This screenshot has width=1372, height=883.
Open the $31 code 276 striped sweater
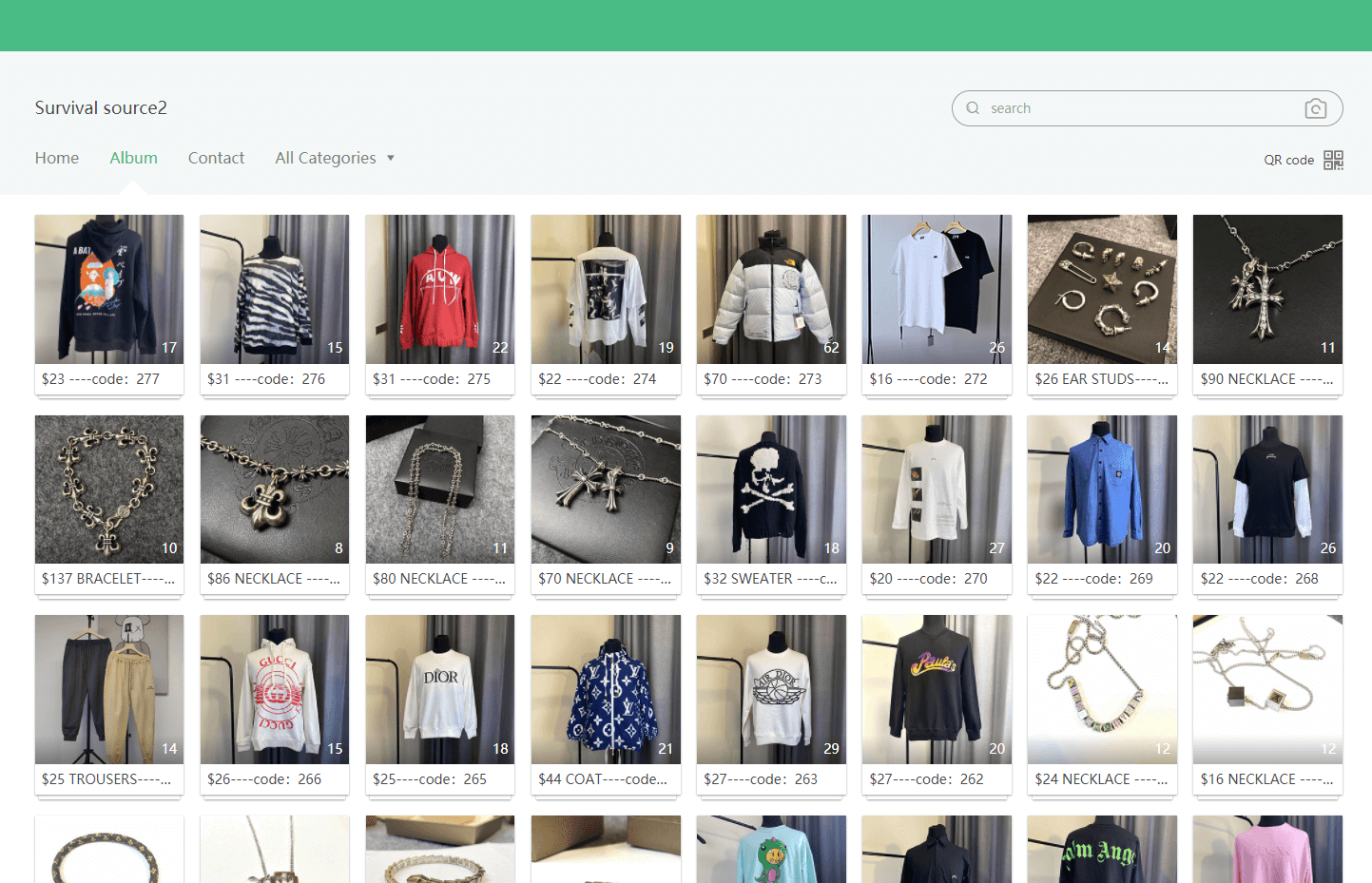point(275,289)
